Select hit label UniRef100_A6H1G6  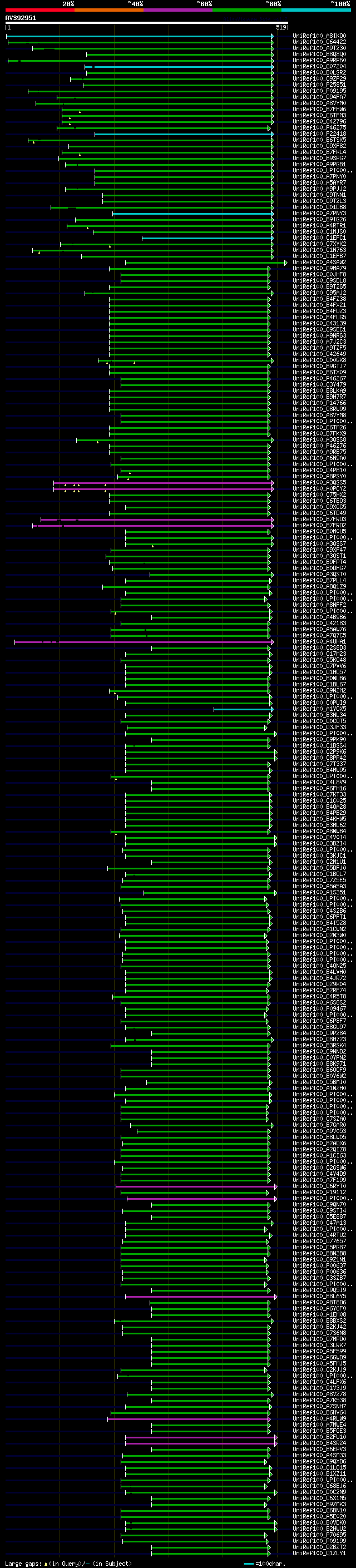point(319,788)
